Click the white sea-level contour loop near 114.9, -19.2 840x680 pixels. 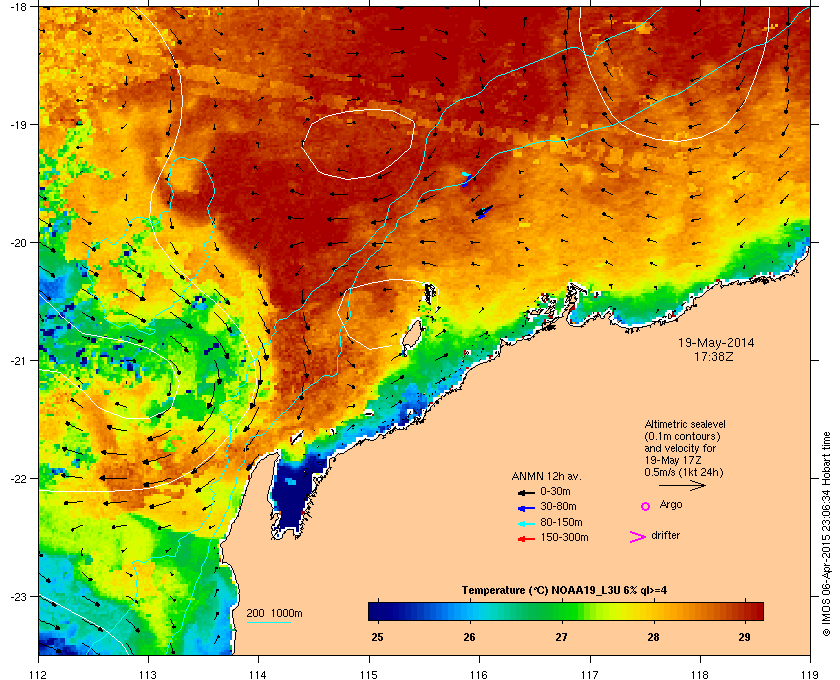tap(358, 144)
